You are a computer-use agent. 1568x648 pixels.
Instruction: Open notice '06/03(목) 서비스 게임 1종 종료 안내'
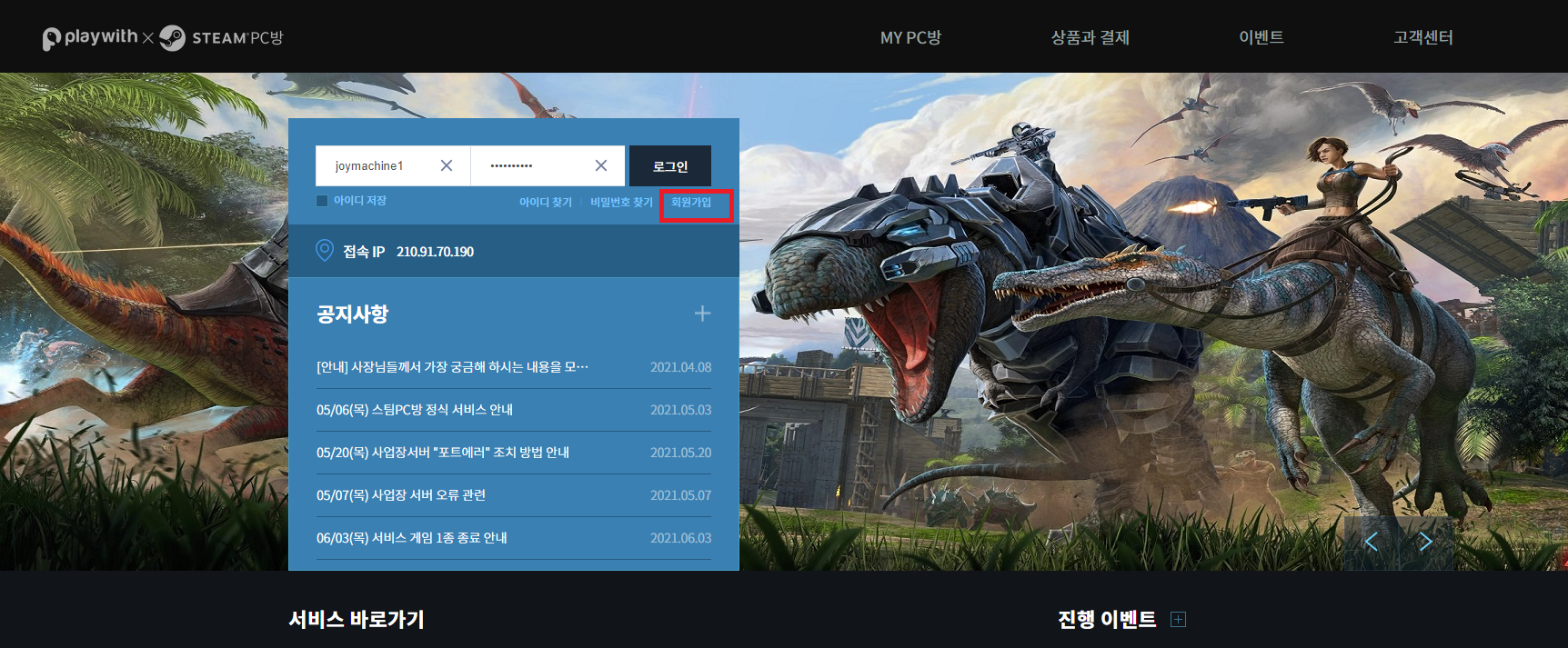(x=412, y=538)
